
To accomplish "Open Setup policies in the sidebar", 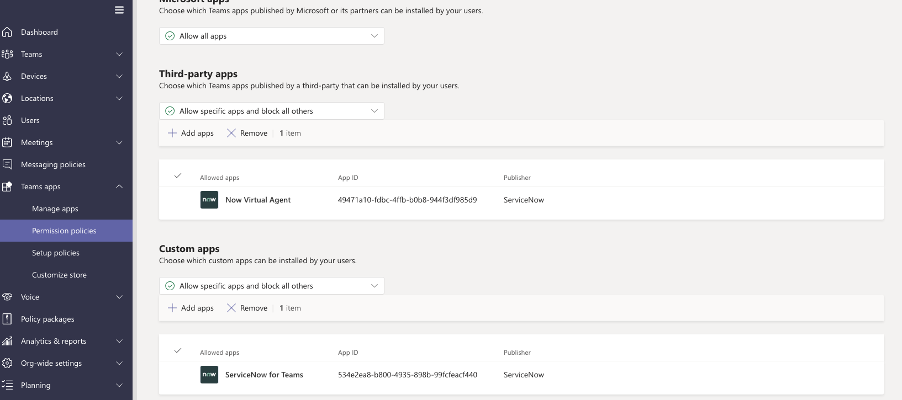I will point(56,253).
